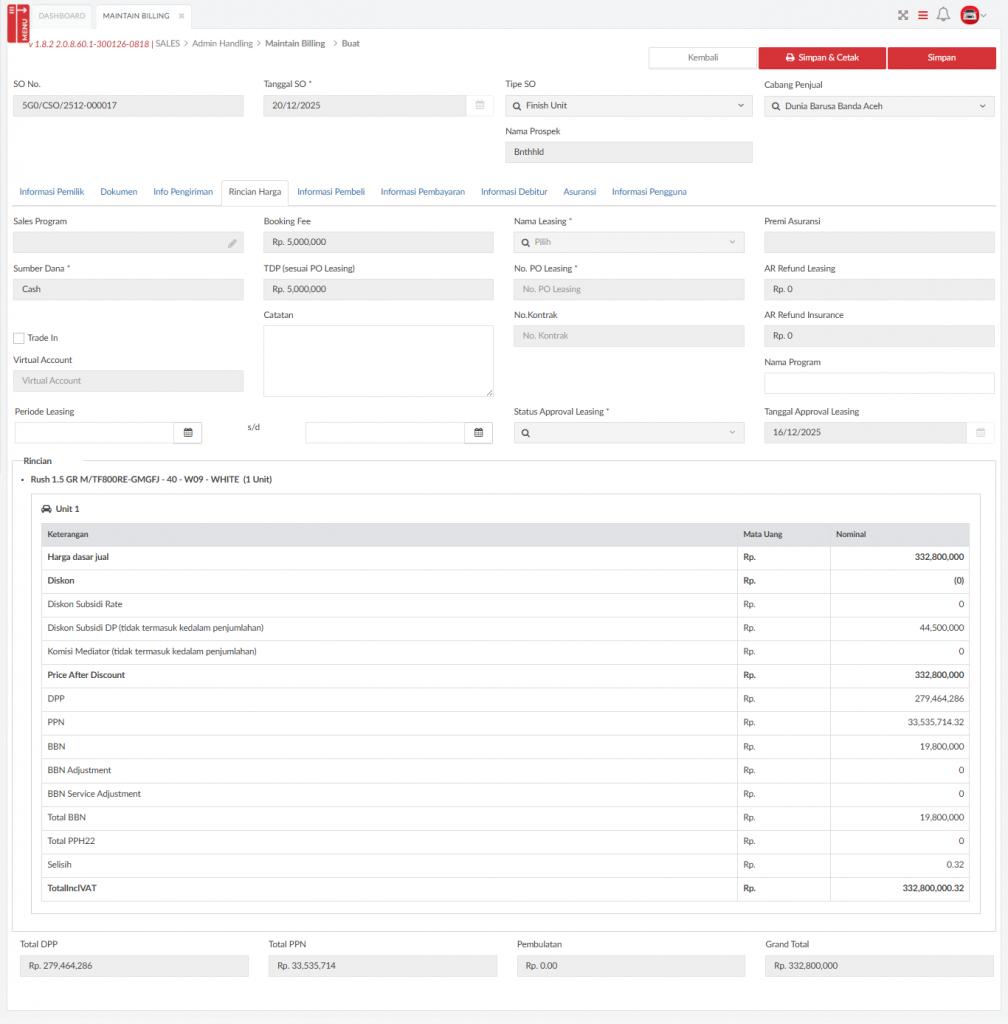Open the user profile avatar menu
1008x1024 pixels.
(x=969, y=15)
